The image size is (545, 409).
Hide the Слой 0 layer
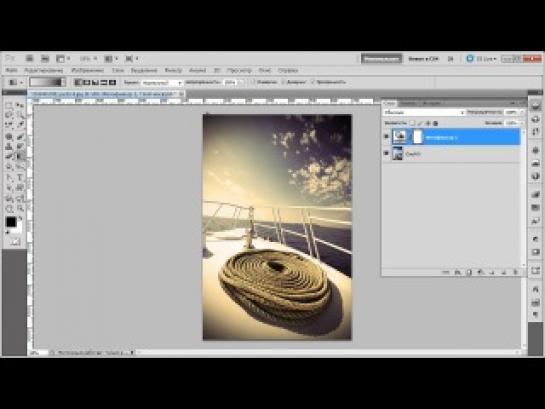click(386, 153)
